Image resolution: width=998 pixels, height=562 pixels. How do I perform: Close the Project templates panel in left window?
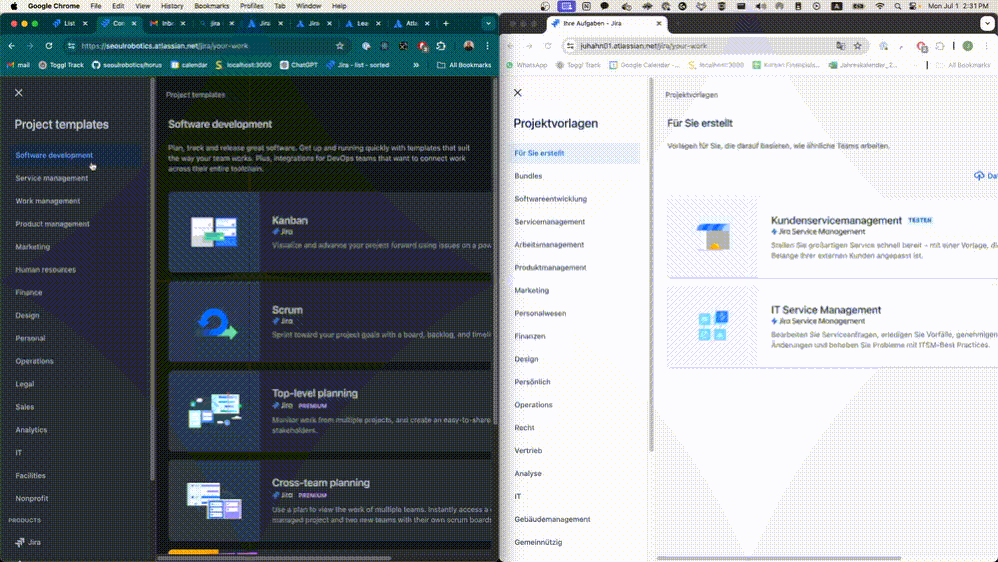(18, 92)
